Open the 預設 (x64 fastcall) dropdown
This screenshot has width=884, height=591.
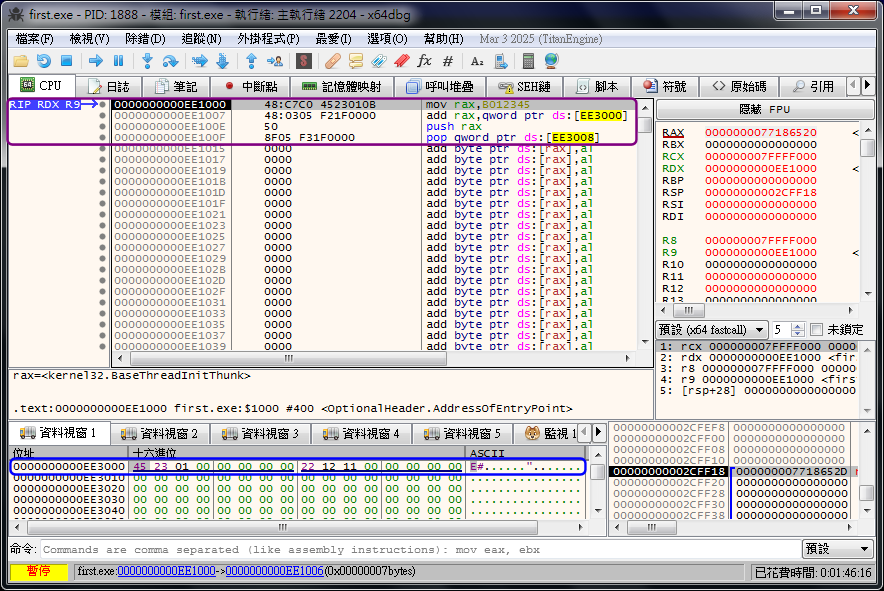pyautogui.click(x=711, y=330)
